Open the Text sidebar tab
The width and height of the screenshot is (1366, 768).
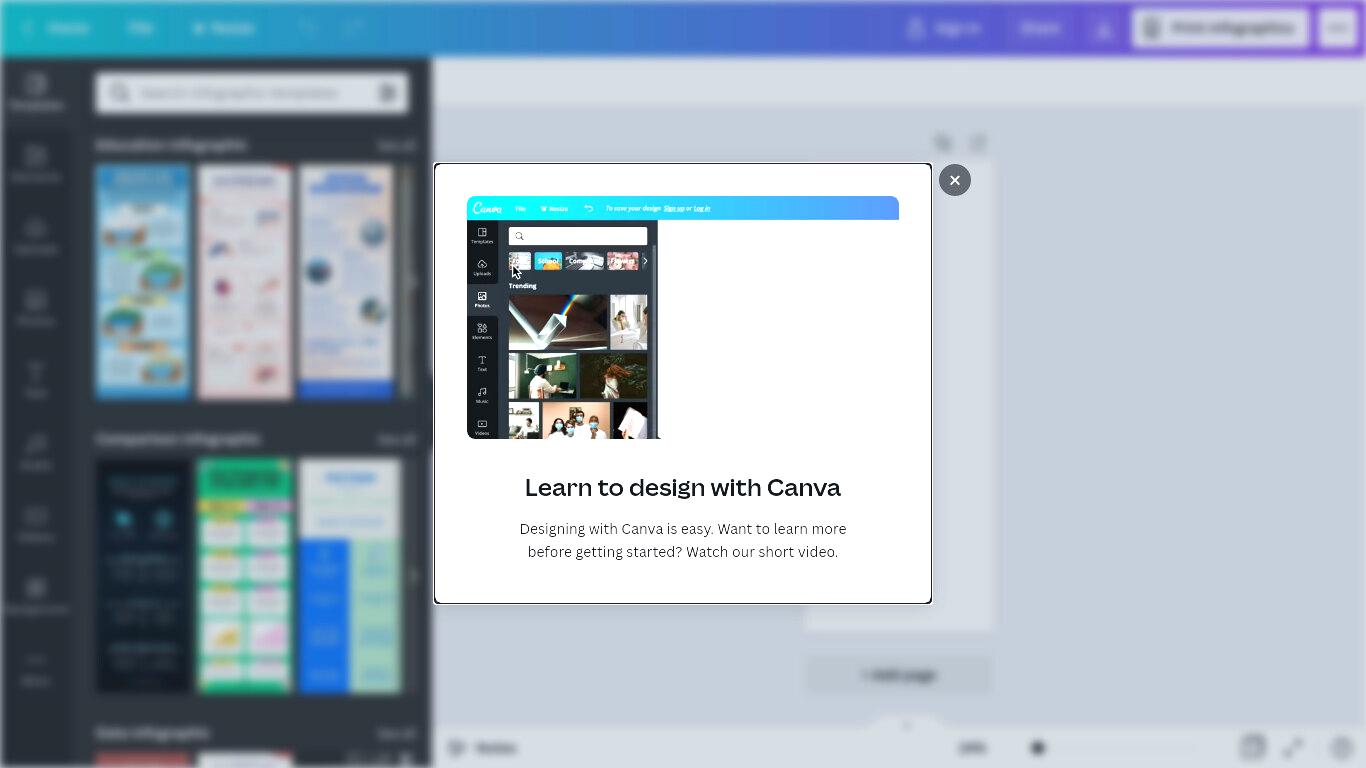(x=36, y=380)
